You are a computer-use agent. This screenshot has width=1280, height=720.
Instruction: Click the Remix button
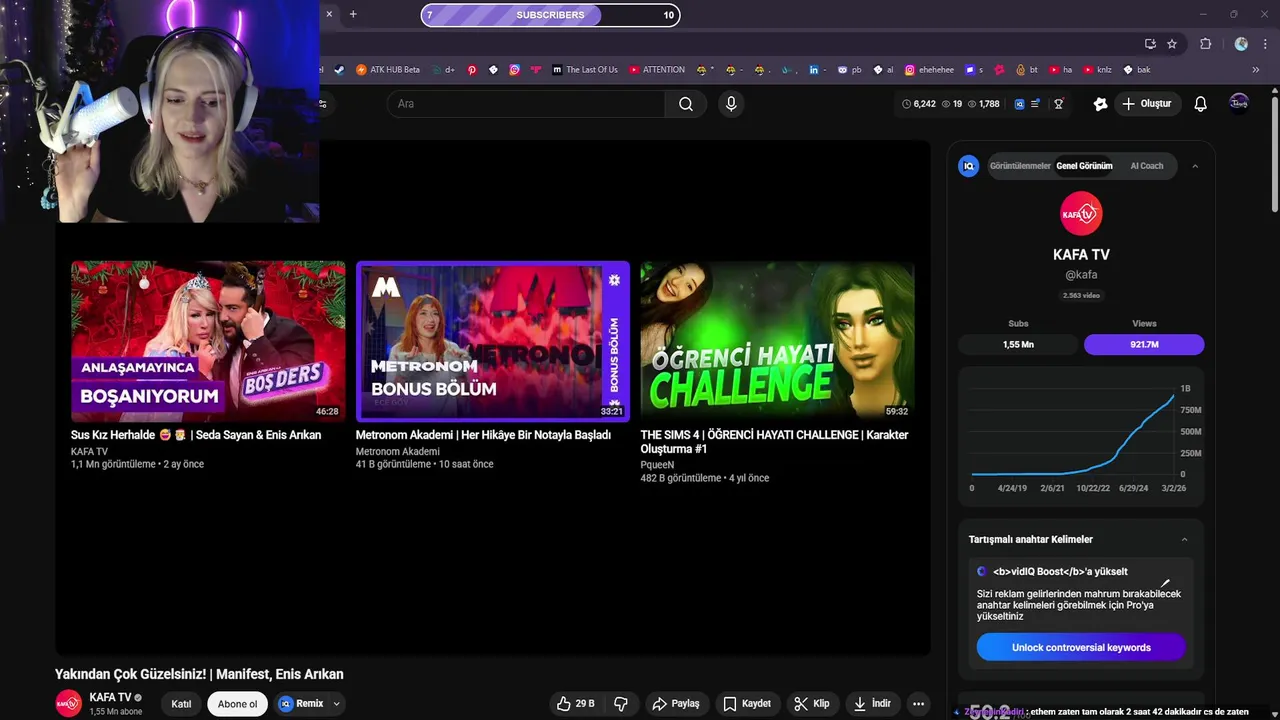point(301,704)
